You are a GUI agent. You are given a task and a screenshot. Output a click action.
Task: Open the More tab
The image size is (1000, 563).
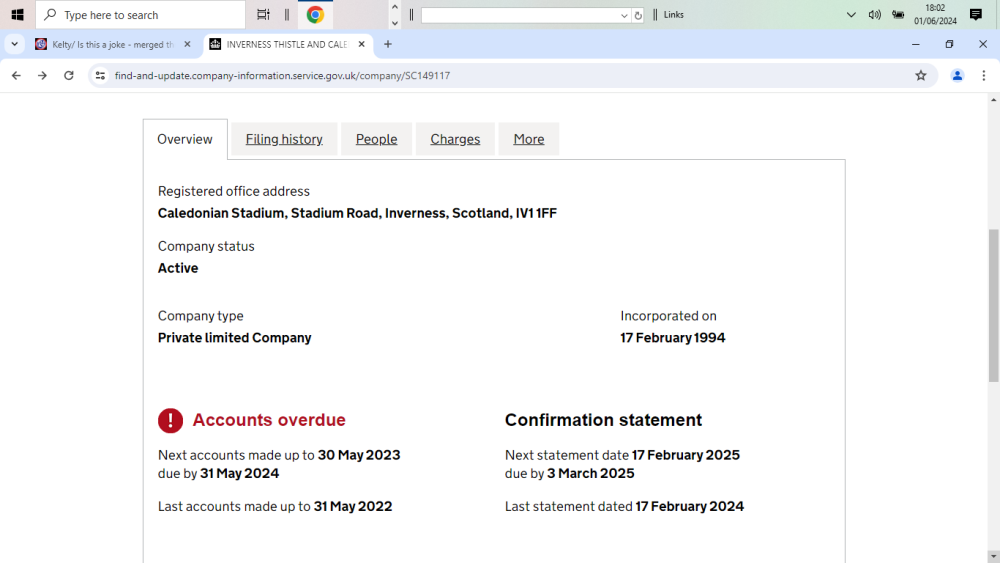click(x=529, y=139)
